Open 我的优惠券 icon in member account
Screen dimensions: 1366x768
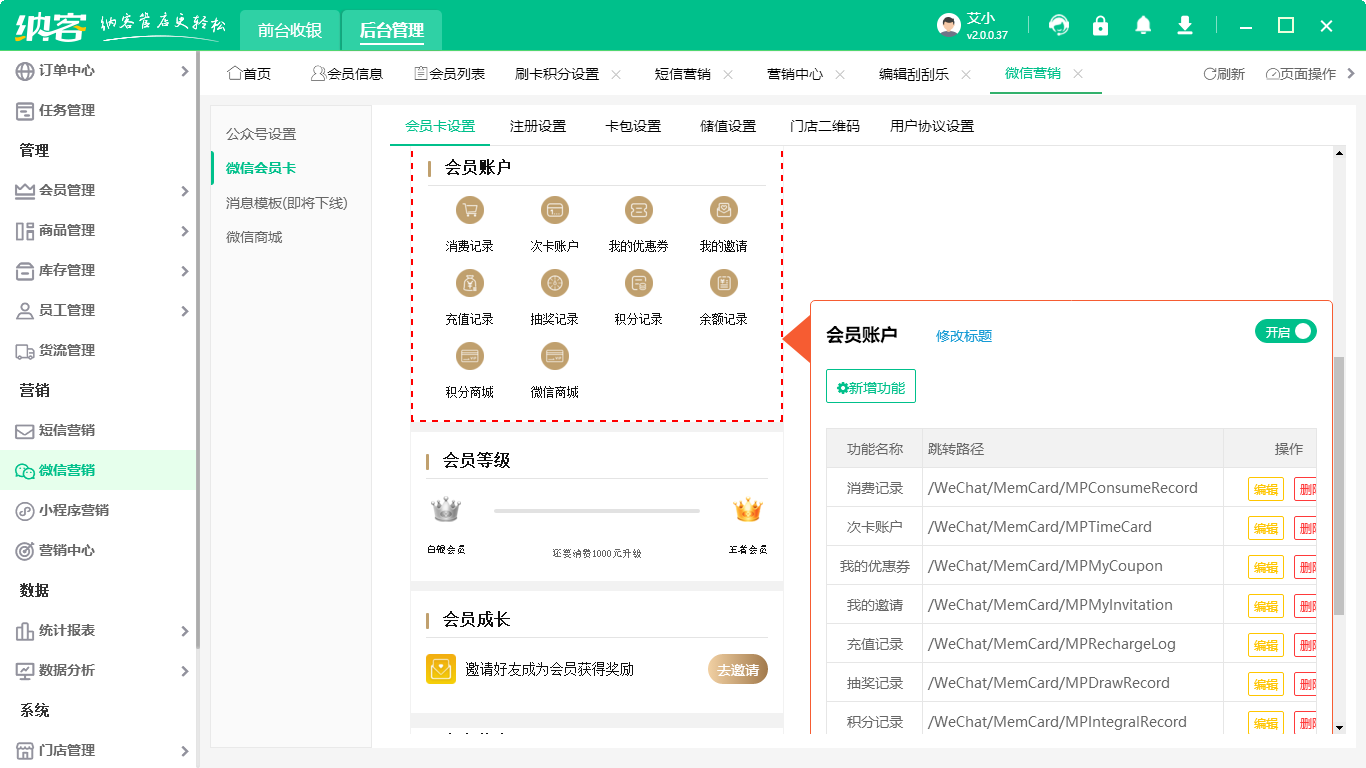(638, 210)
